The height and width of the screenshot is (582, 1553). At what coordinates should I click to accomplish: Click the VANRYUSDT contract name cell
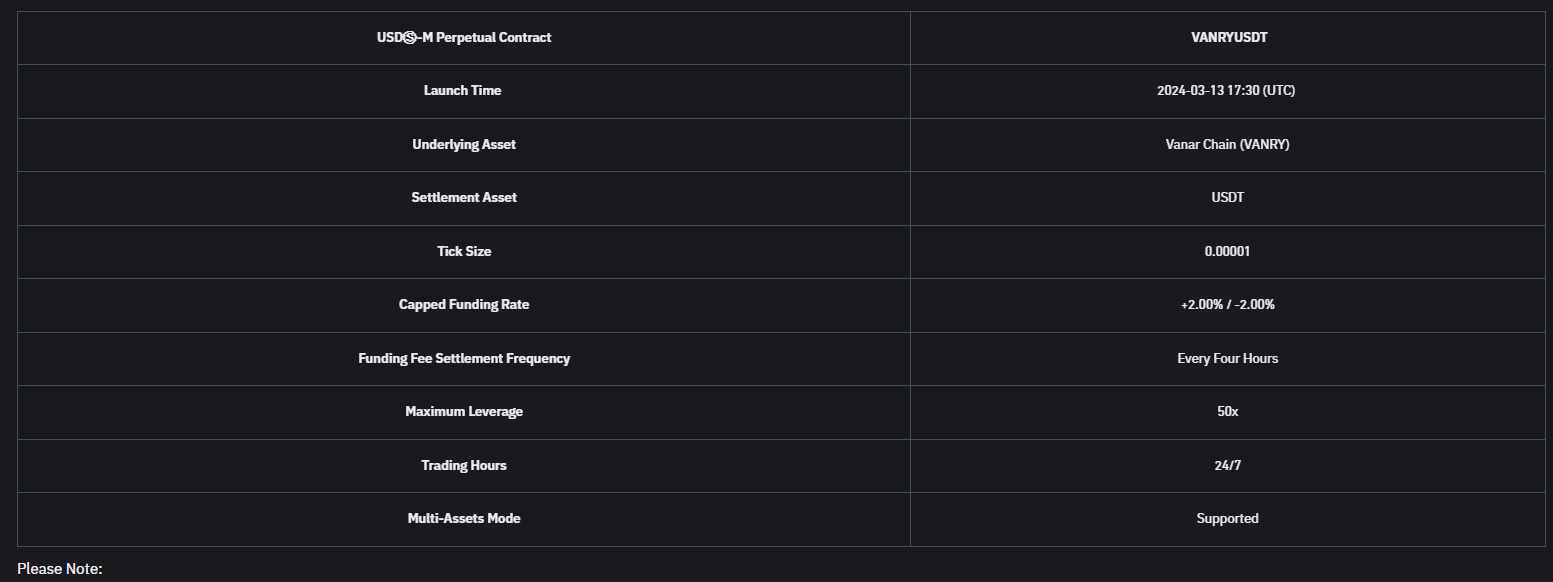coord(1227,38)
